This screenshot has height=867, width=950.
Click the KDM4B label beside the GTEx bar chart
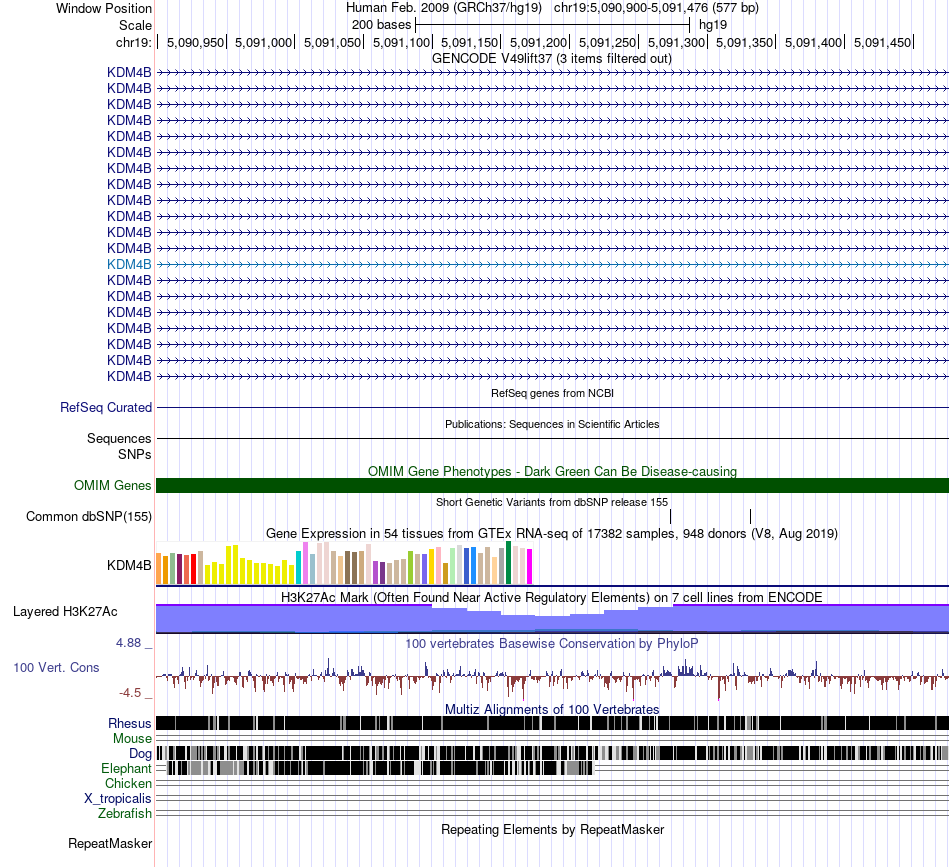point(129,565)
